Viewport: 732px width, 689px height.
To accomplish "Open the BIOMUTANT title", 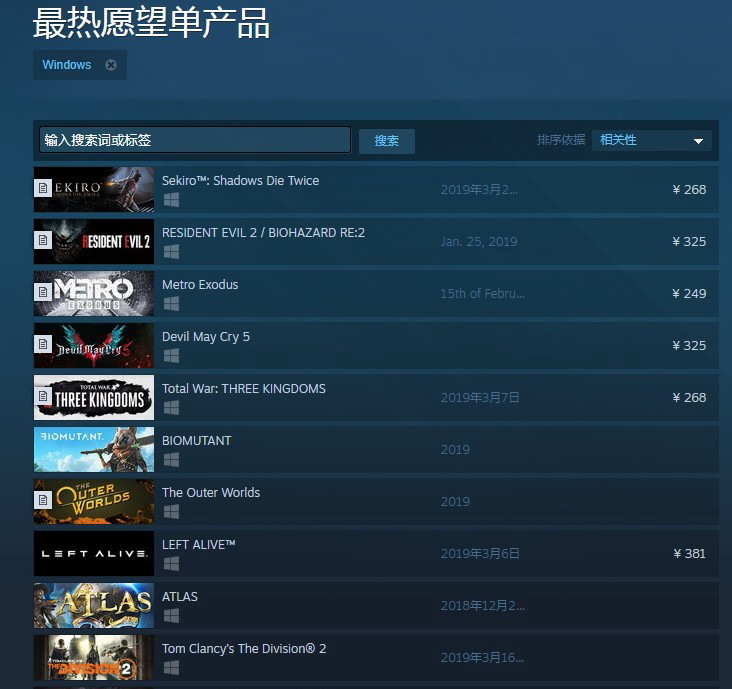I will coord(197,441).
